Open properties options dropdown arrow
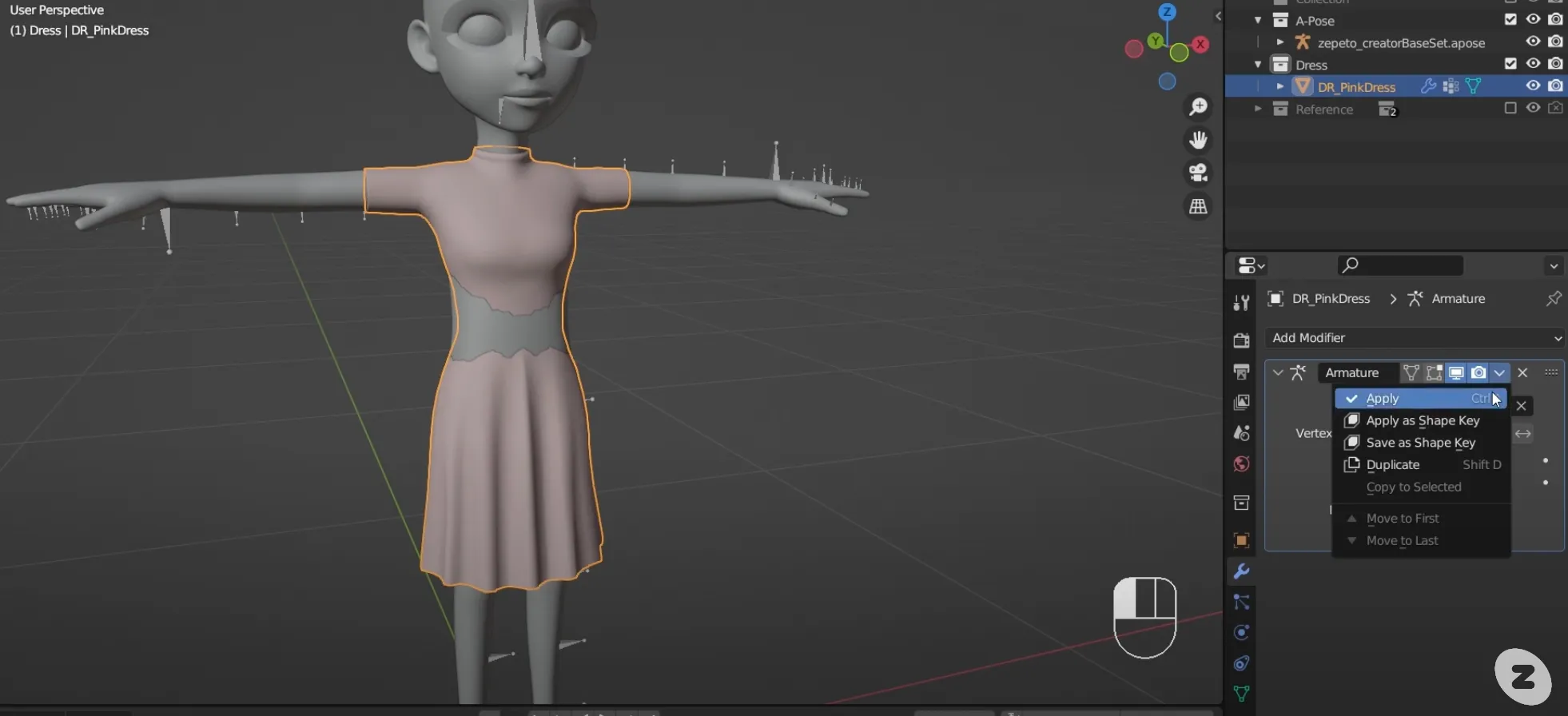This screenshot has height=716, width=1568. click(x=1554, y=266)
